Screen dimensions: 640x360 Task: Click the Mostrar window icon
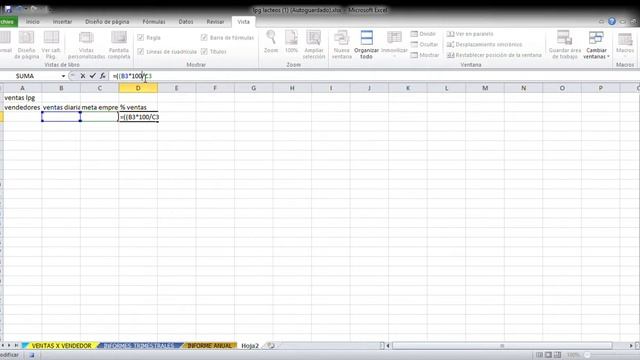(414, 55)
